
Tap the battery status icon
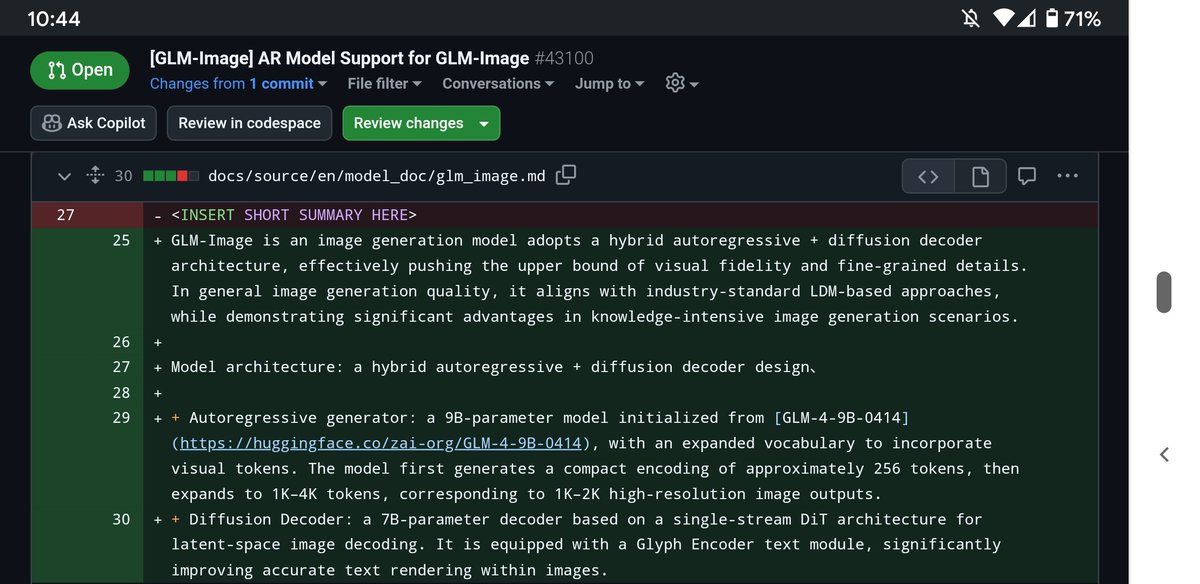coord(1050,18)
